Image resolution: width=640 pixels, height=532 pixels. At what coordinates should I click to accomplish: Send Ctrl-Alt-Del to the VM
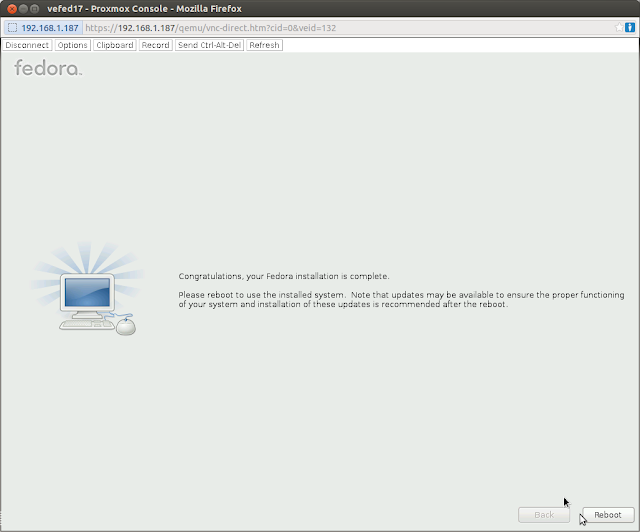coord(209,45)
